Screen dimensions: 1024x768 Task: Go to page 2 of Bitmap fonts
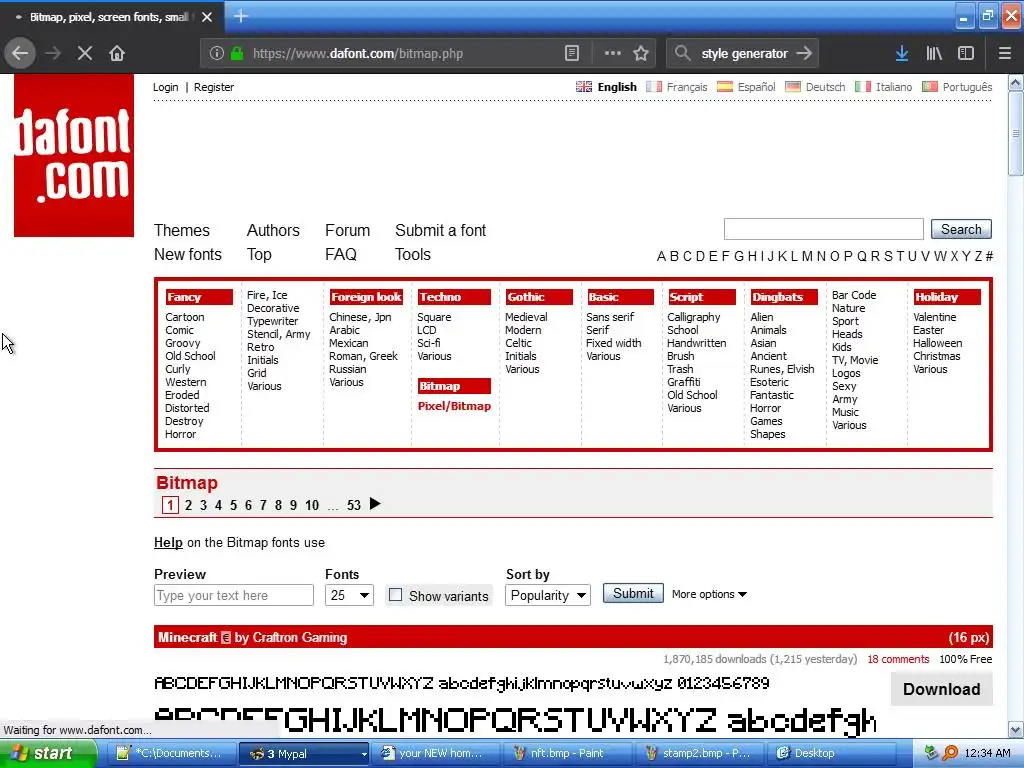(188, 505)
